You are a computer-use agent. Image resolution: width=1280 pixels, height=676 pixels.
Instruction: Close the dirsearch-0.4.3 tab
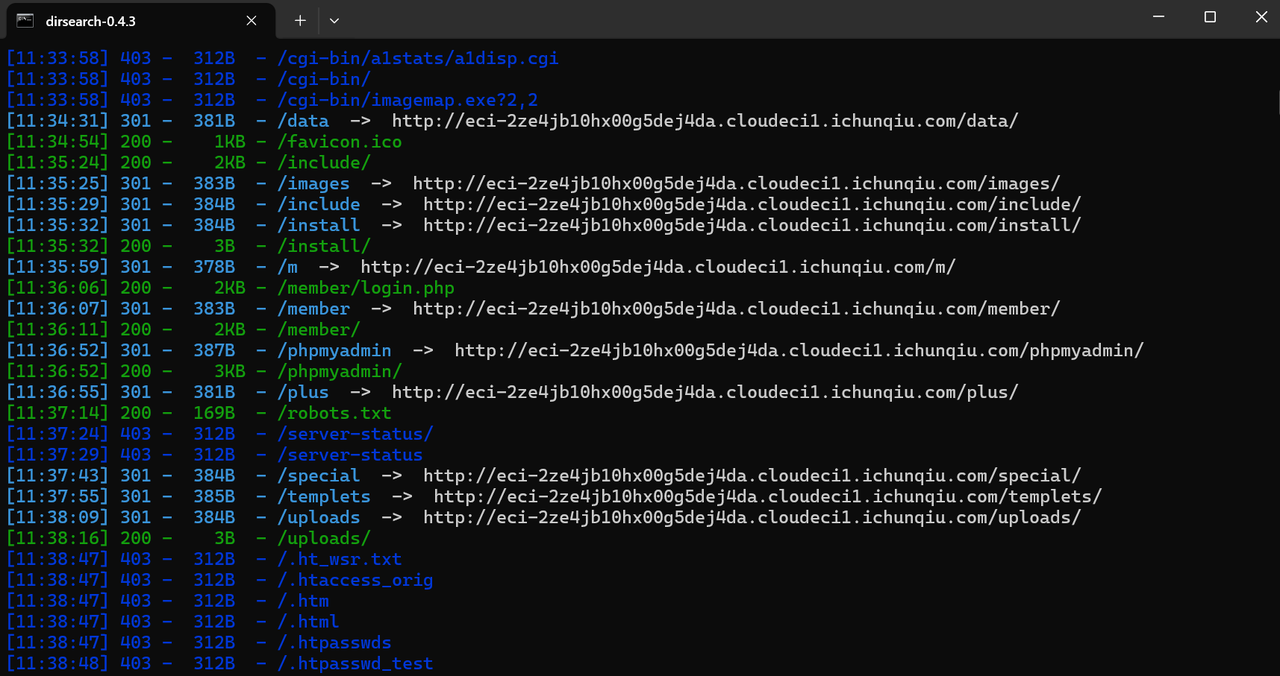point(251,20)
